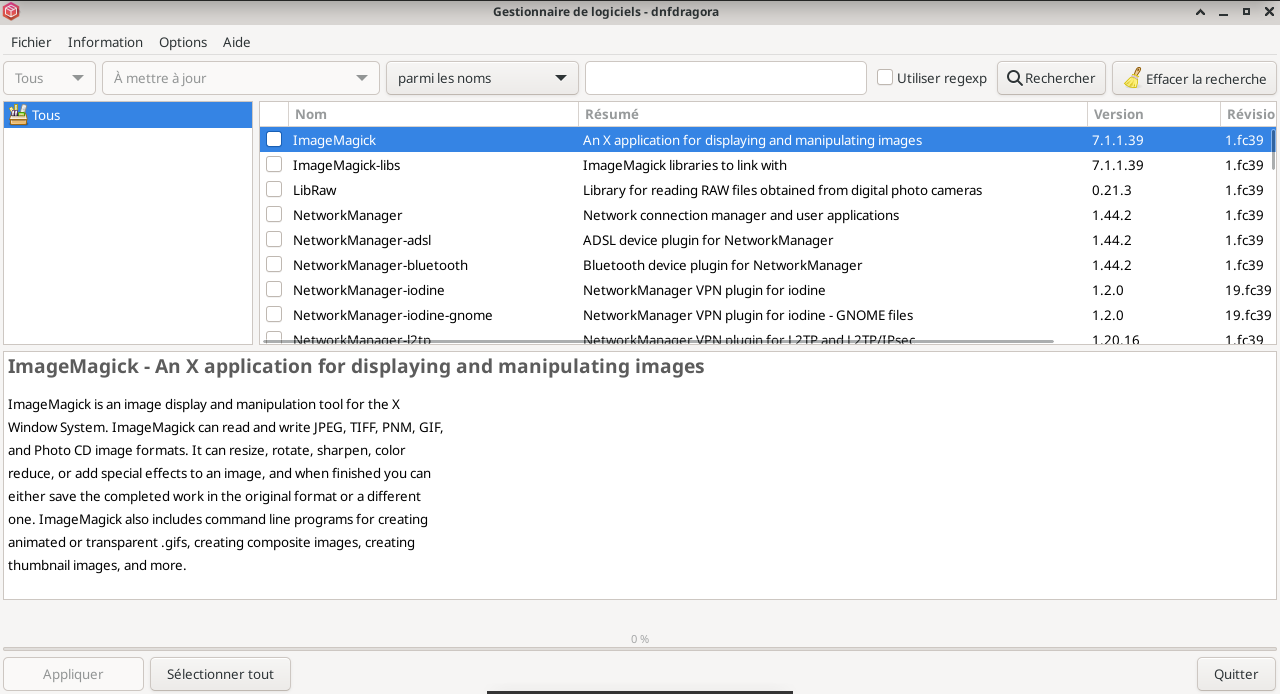Tick the NetworkManager-iodine-gnome checkbox
Image resolution: width=1280 pixels, height=694 pixels.
tap(274, 314)
